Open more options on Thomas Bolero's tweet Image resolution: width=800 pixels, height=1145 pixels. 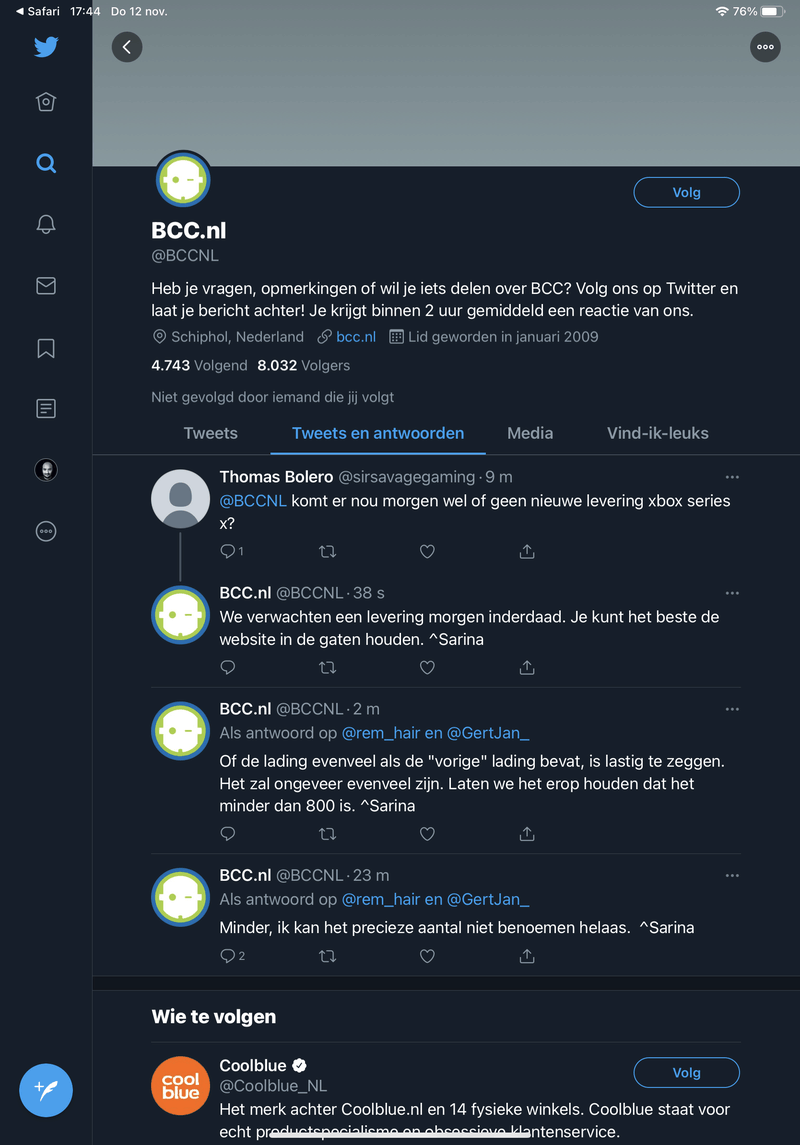click(x=732, y=477)
